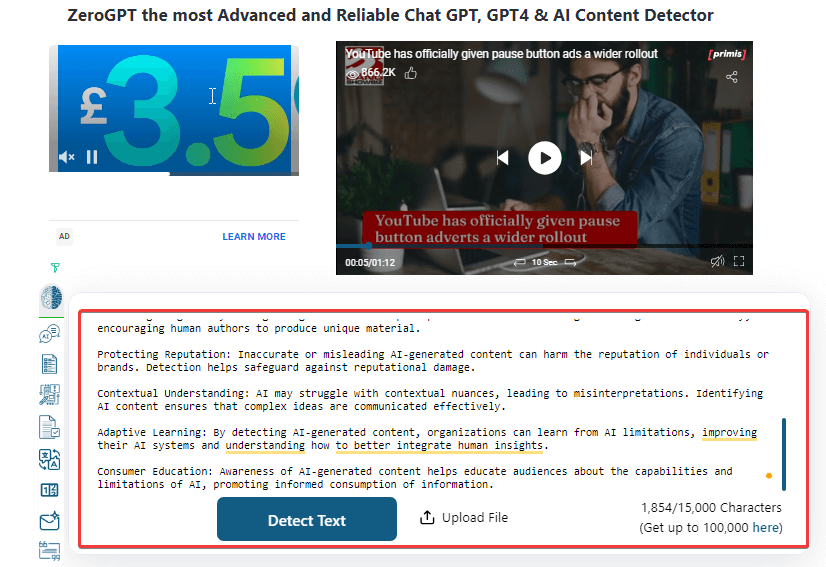Viewport: 826px width, 567px height.
Task: Pause the £3.5 advertisement video
Action: (x=92, y=157)
